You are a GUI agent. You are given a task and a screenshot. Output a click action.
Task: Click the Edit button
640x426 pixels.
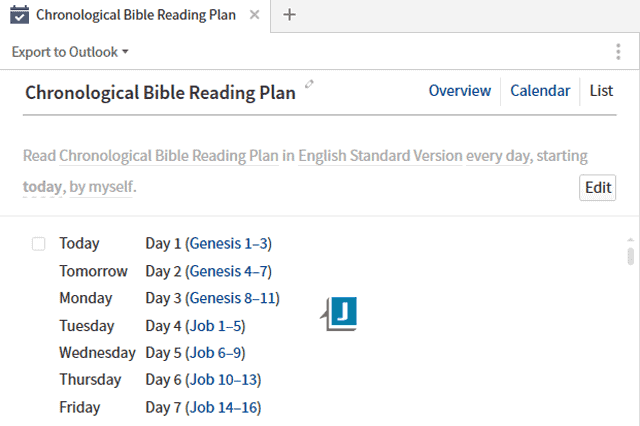[x=598, y=188]
